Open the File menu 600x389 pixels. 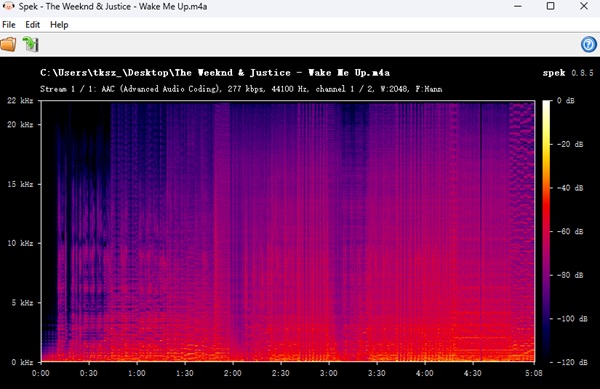click(9, 24)
